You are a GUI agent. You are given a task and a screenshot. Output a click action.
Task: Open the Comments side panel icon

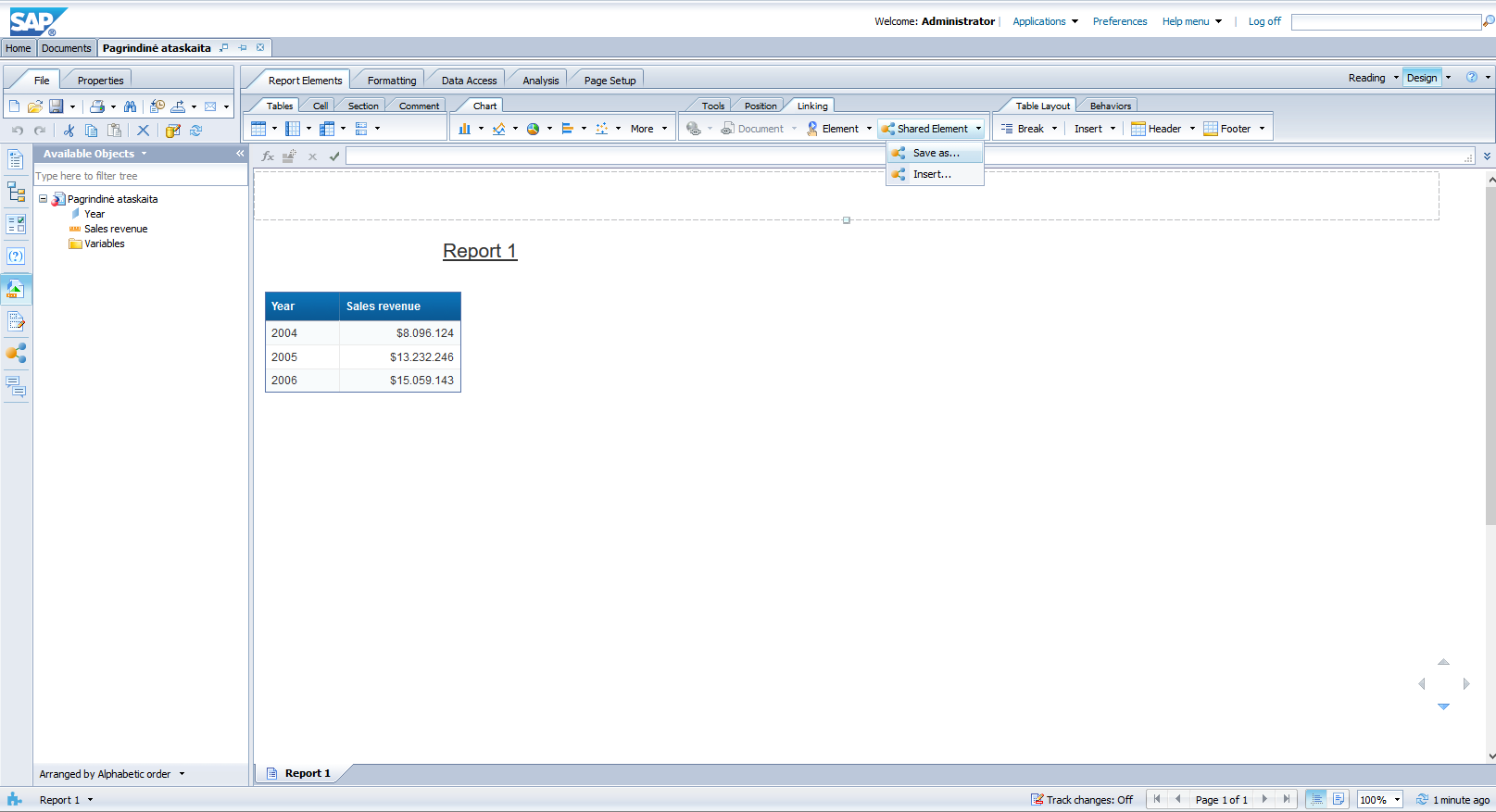(16, 386)
